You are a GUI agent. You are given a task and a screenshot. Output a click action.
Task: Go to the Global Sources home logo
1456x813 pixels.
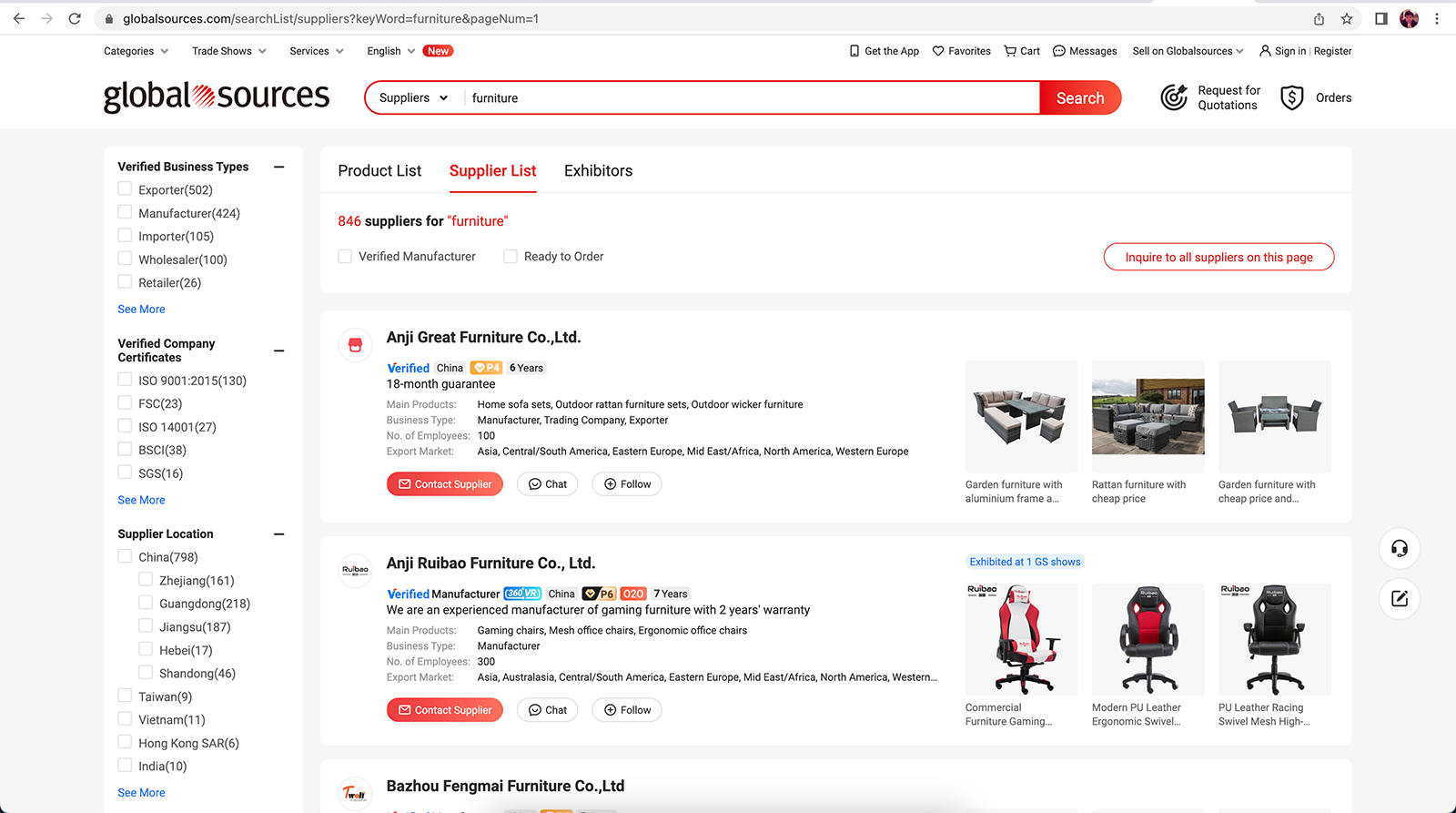tap(217, 96)
